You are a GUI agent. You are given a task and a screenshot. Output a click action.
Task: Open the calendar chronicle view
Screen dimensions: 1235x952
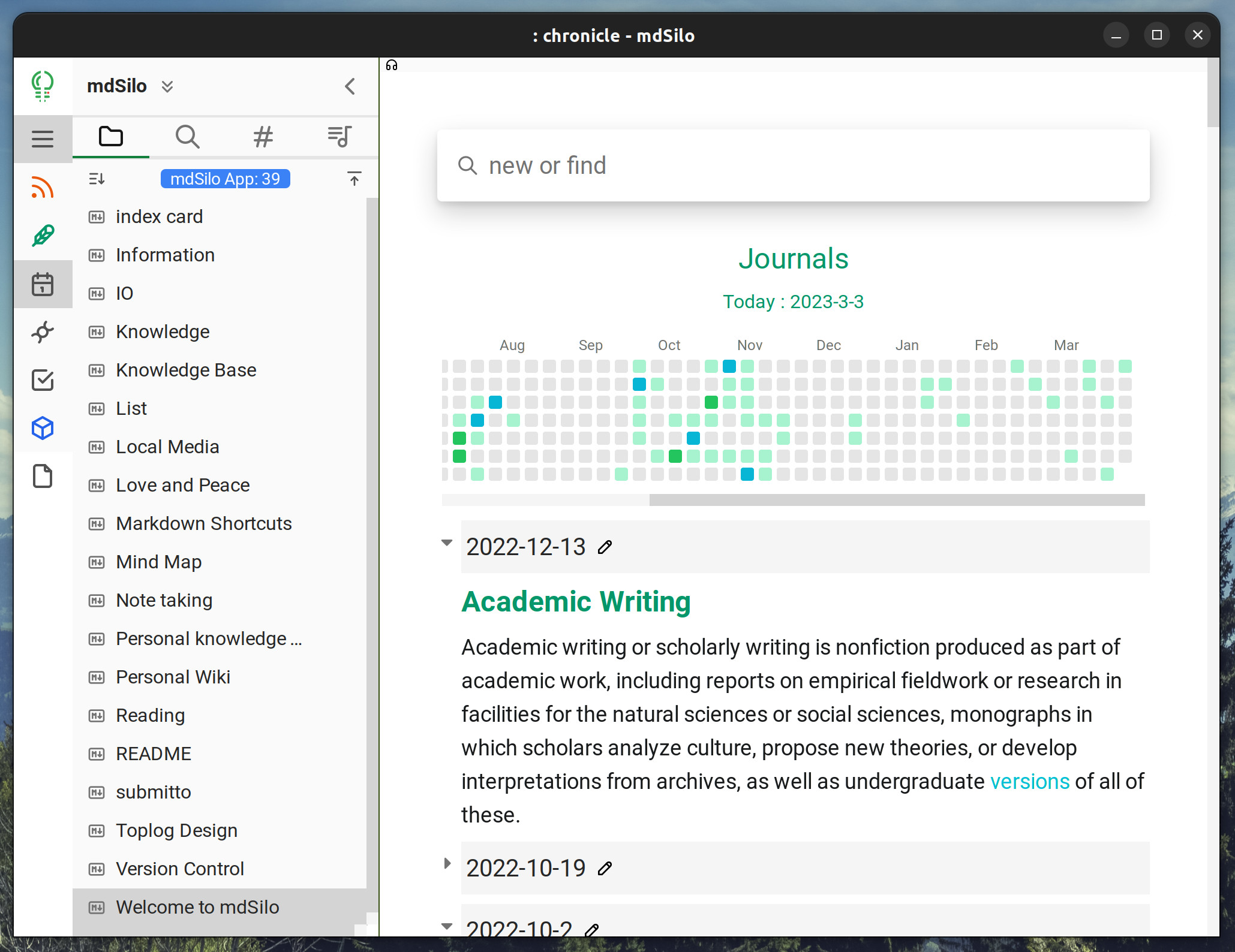[43, 284]
